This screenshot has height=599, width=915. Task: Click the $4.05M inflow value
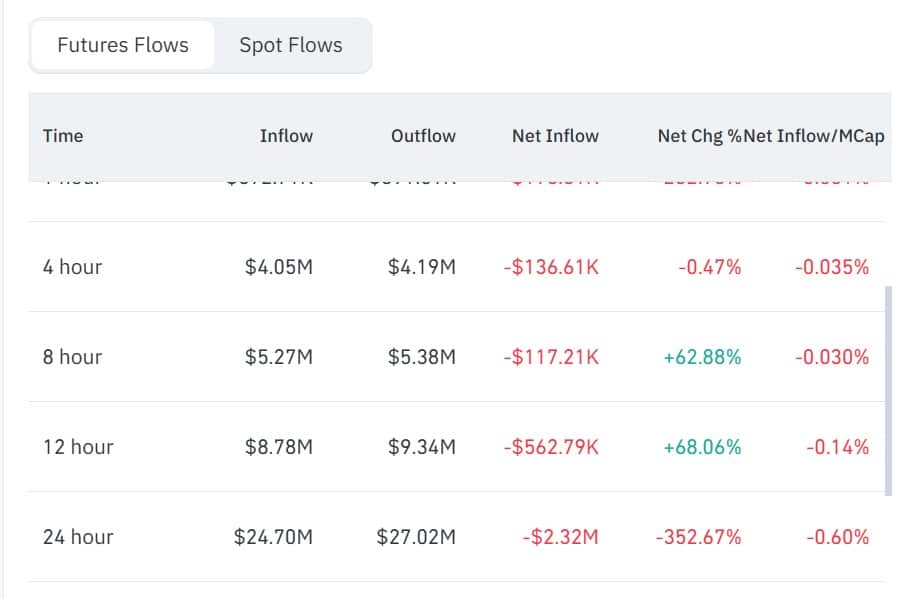279,267
